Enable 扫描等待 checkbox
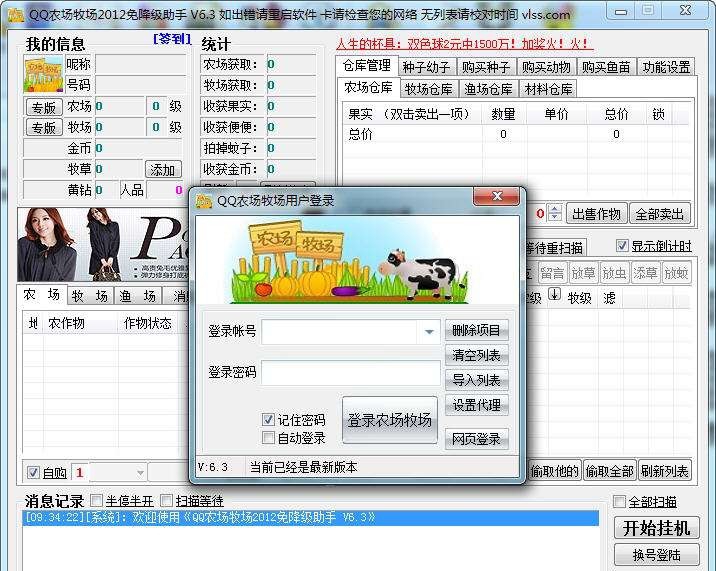716x571 pixels. (x=166, y=501)
